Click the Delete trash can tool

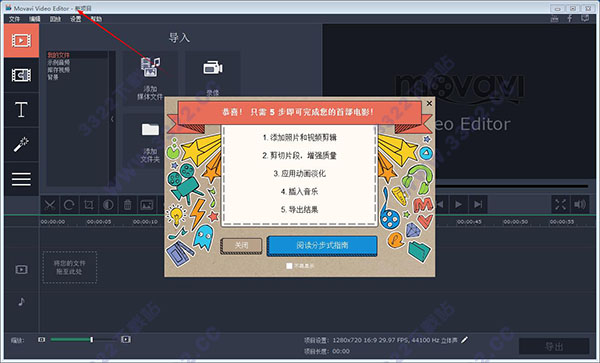[127, 205]
